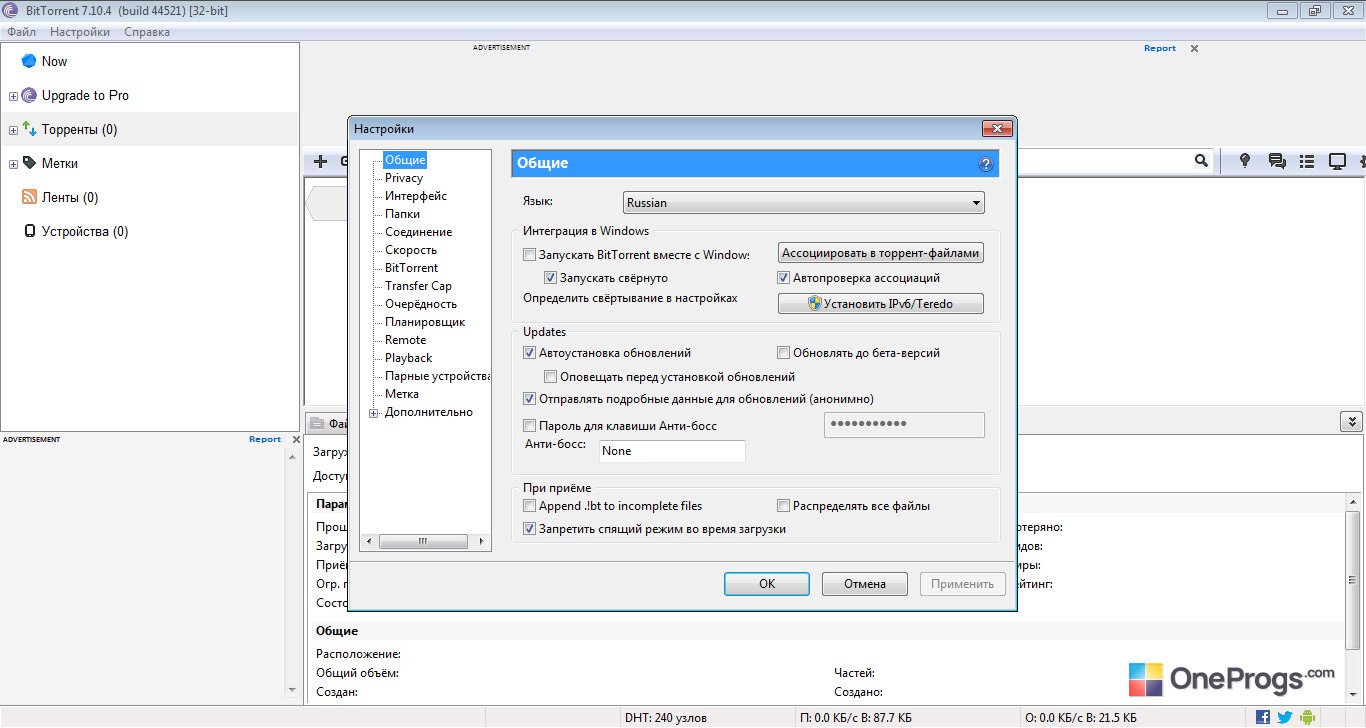Uncheck Автопроверка ассоциаций

pos(784,278)
